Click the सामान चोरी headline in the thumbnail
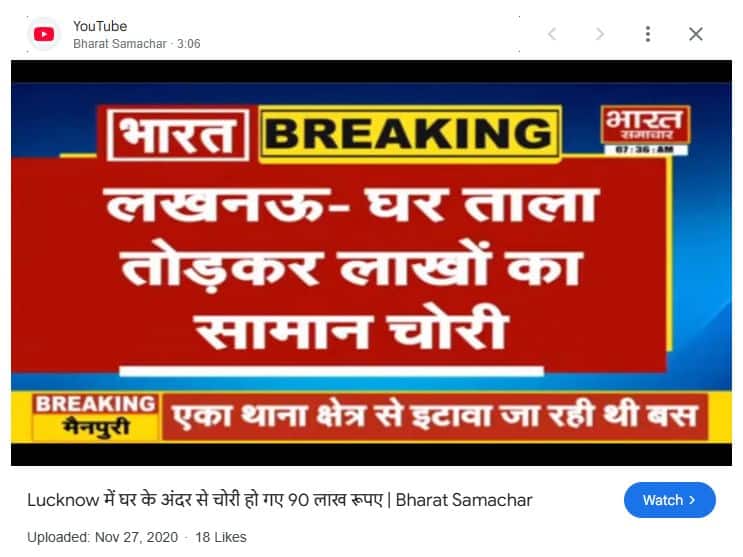The image size is (743, 557). (x=352, y=328)
